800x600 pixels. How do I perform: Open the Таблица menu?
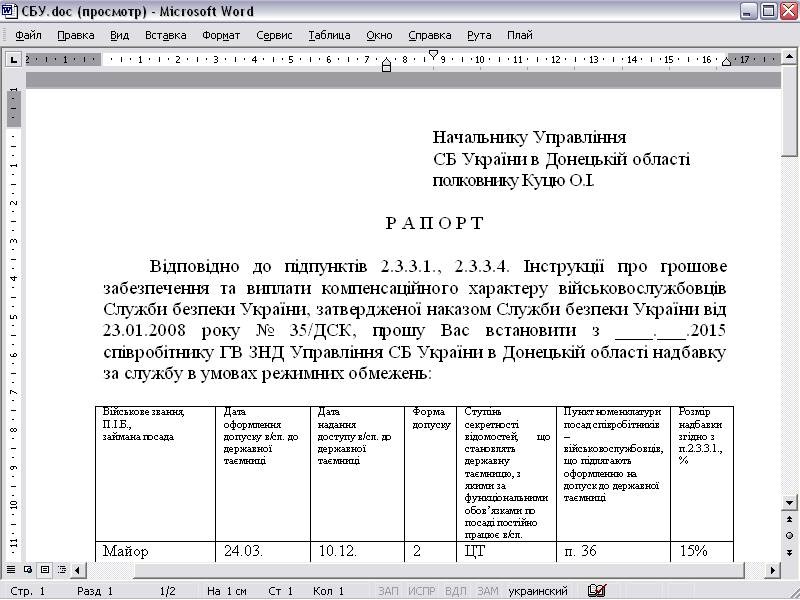329,35
